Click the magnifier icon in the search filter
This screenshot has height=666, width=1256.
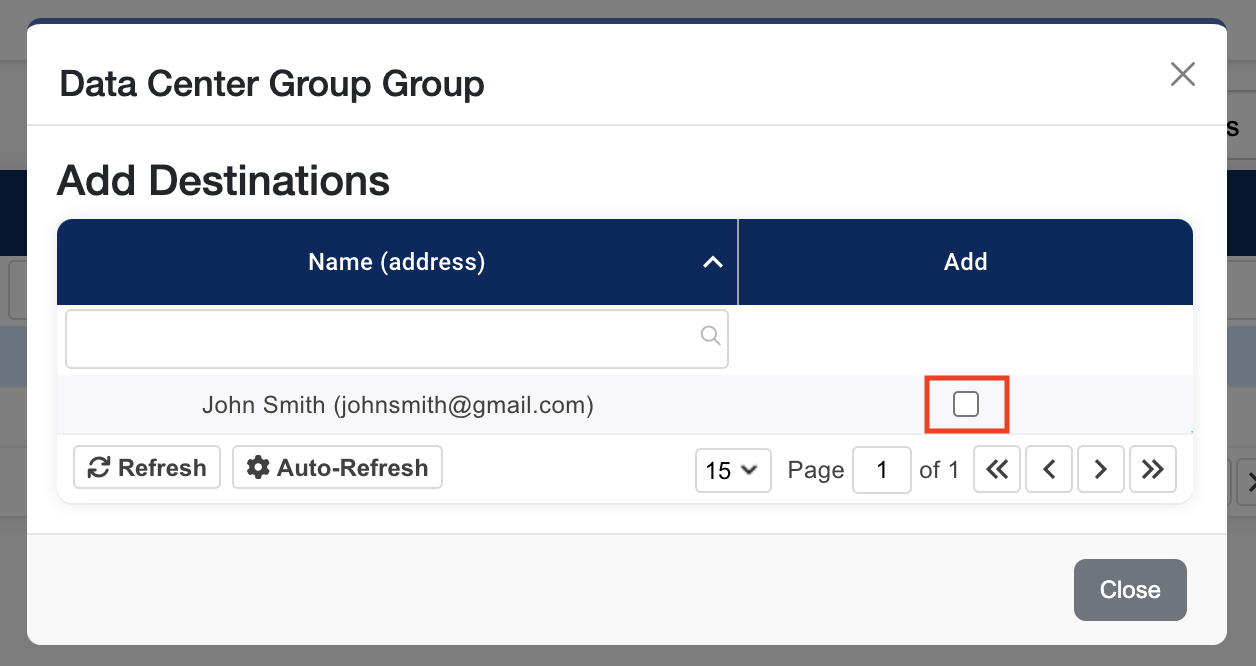(710, 336)
